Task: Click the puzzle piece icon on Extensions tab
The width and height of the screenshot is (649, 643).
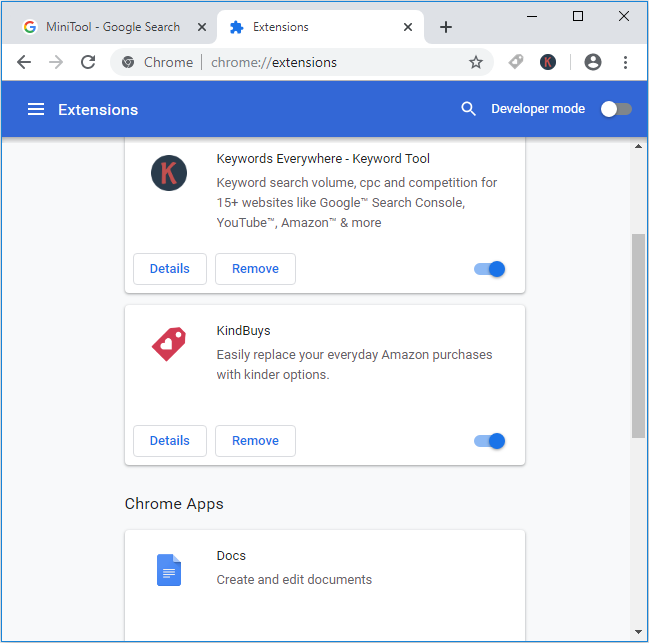Action: click(236, 27)
